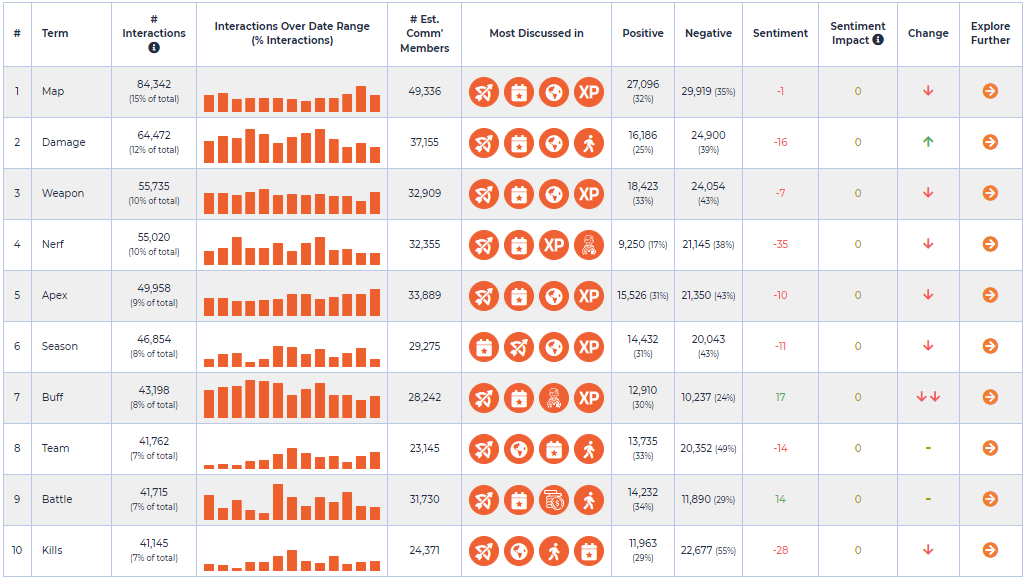Open Explore Further arrow for Map row
This screenshot has height=580, width=1026.
click(990, 91)
